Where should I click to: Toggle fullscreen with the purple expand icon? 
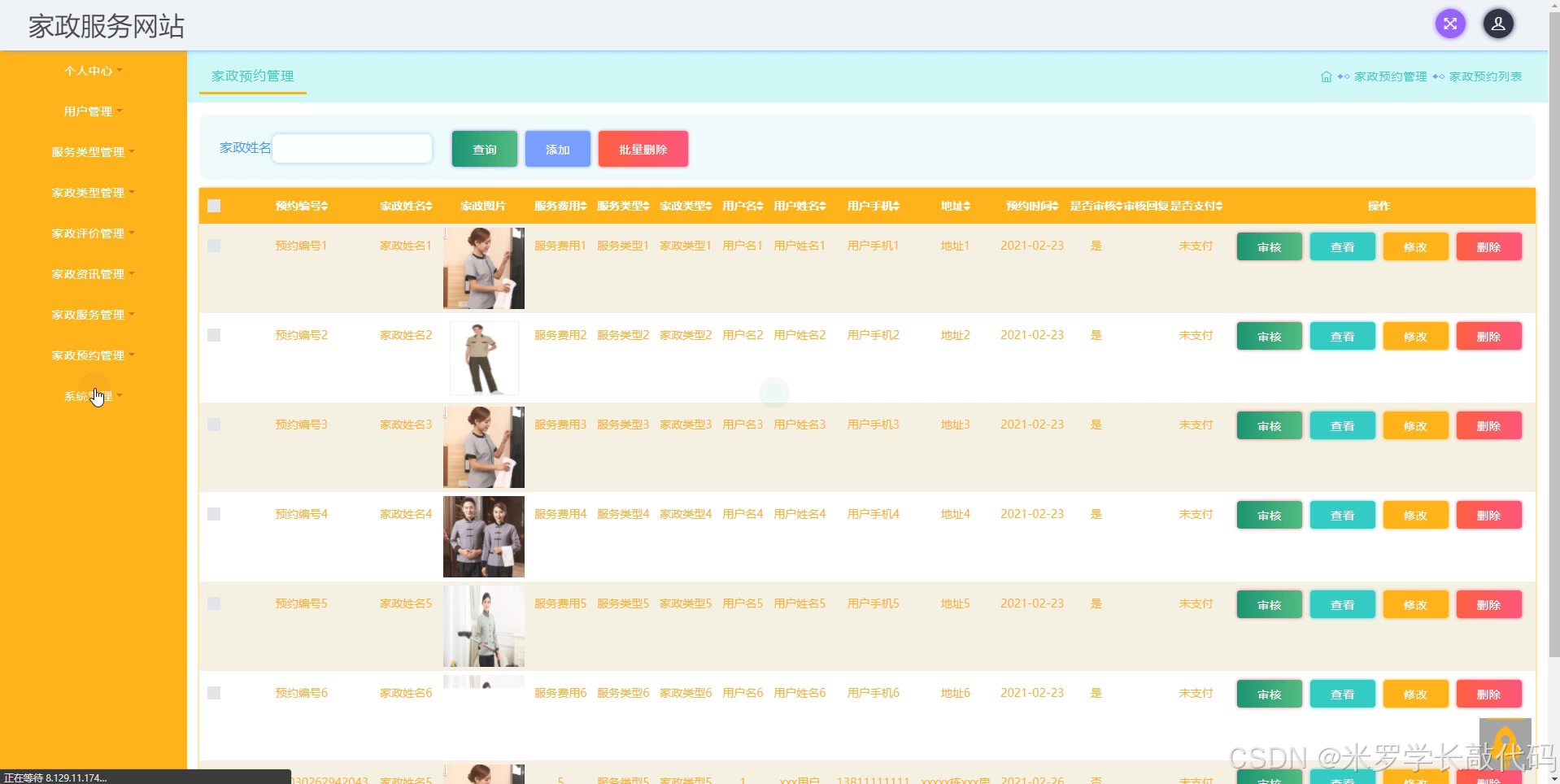click(1449, 24)
